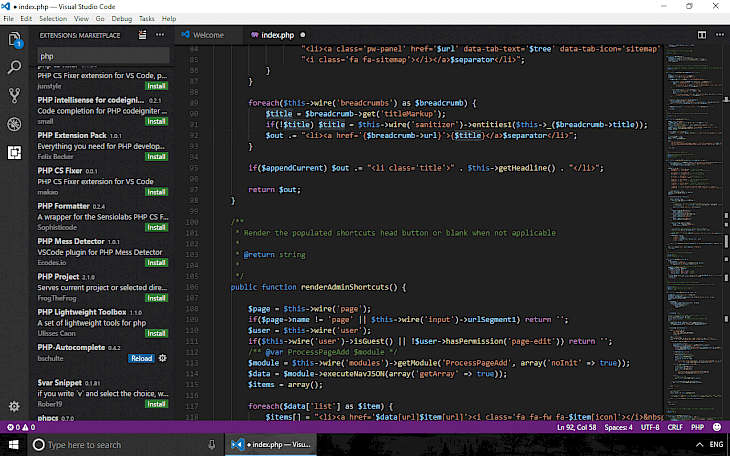Open the Selection menu
The image size is (730, 456).
click(53, 19)
